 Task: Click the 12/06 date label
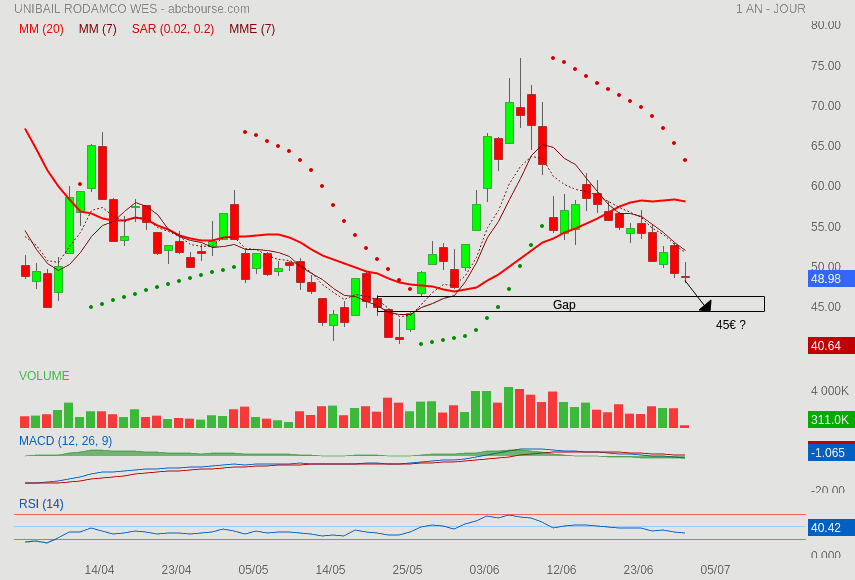tap(561, 570)
